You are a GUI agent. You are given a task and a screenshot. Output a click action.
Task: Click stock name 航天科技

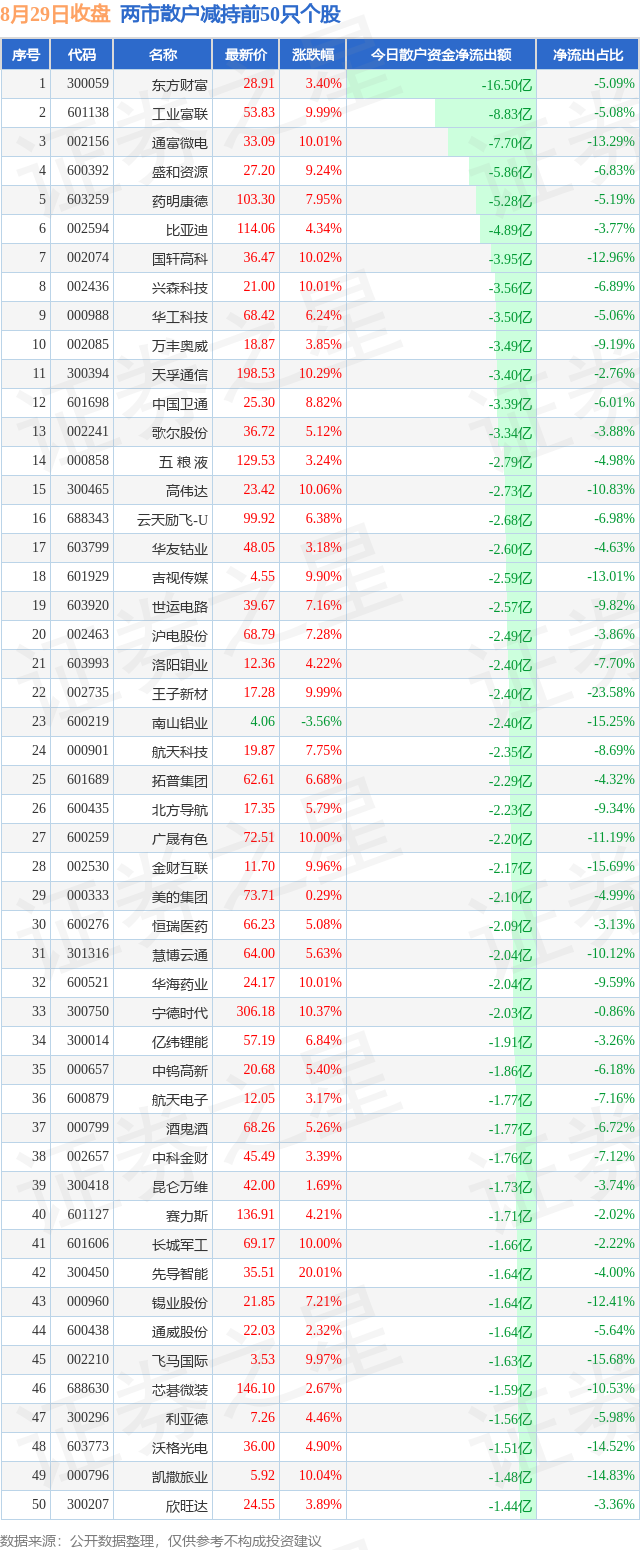180,752
